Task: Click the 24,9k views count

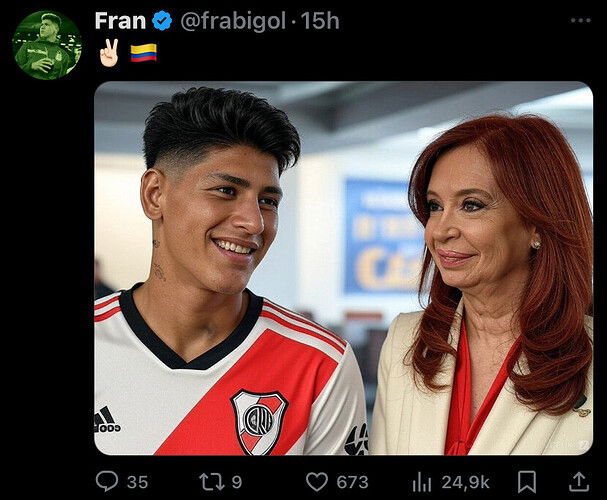Action: [x=466, y=483]
